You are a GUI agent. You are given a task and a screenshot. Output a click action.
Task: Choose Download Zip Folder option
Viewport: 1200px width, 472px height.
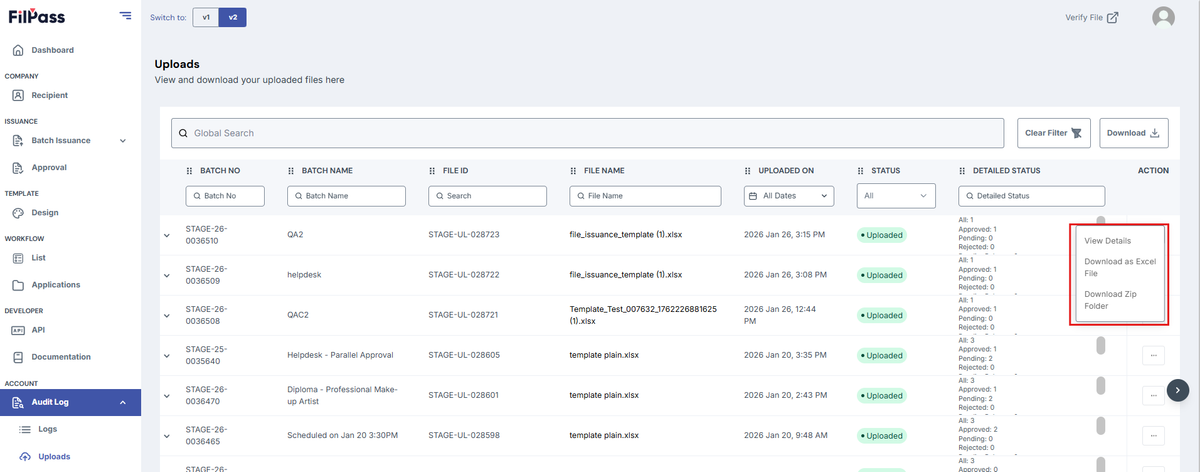click(x=1110, y=300)
